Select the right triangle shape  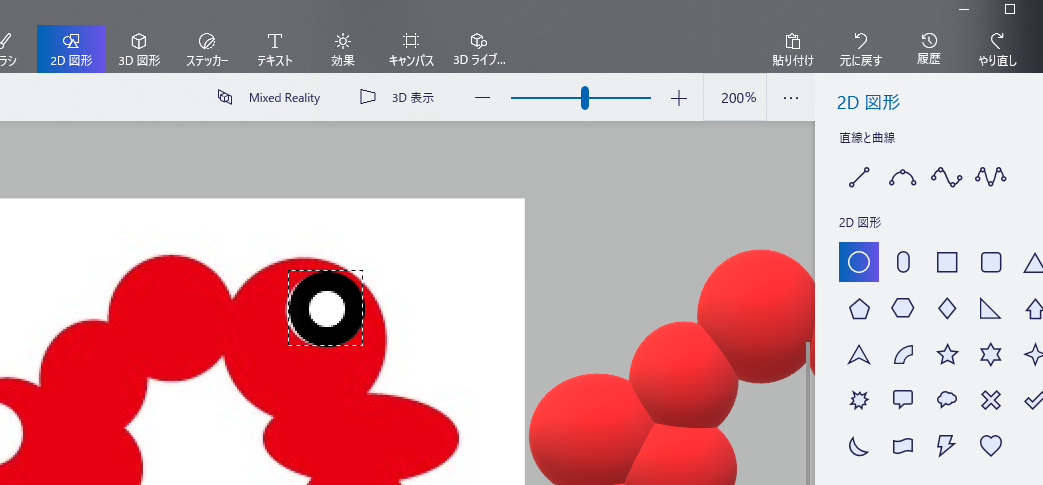(x=990, y=308)
